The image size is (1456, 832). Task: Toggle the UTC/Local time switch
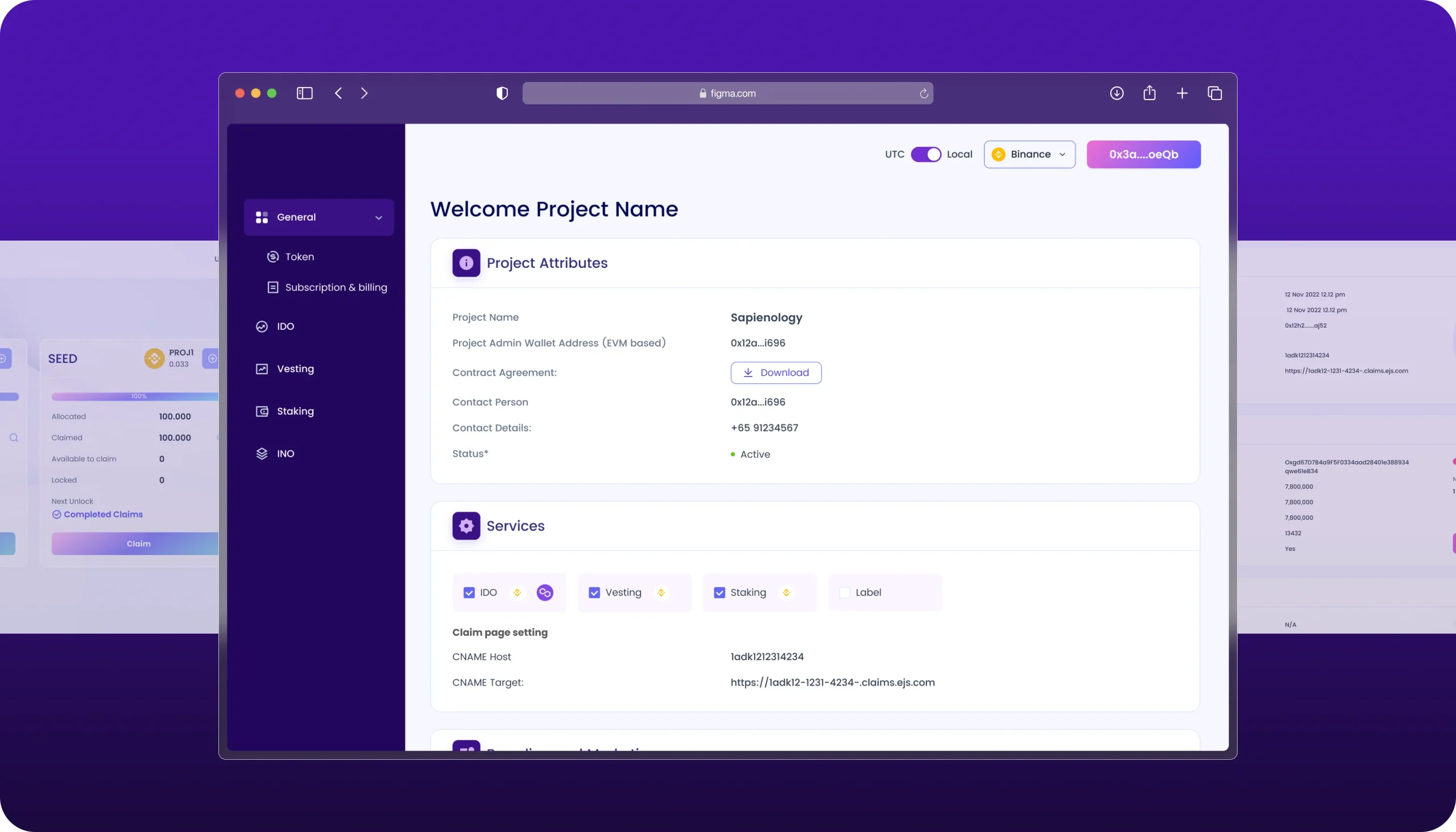coord(926,154)
